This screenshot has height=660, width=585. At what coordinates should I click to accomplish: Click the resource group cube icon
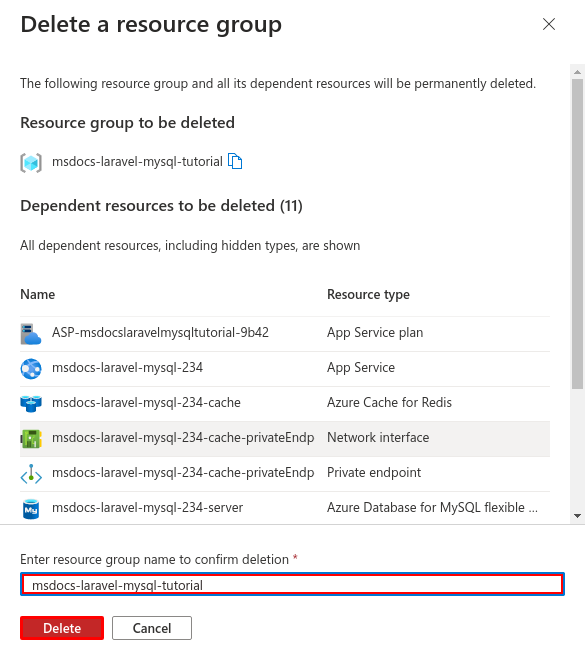[31, 162]
